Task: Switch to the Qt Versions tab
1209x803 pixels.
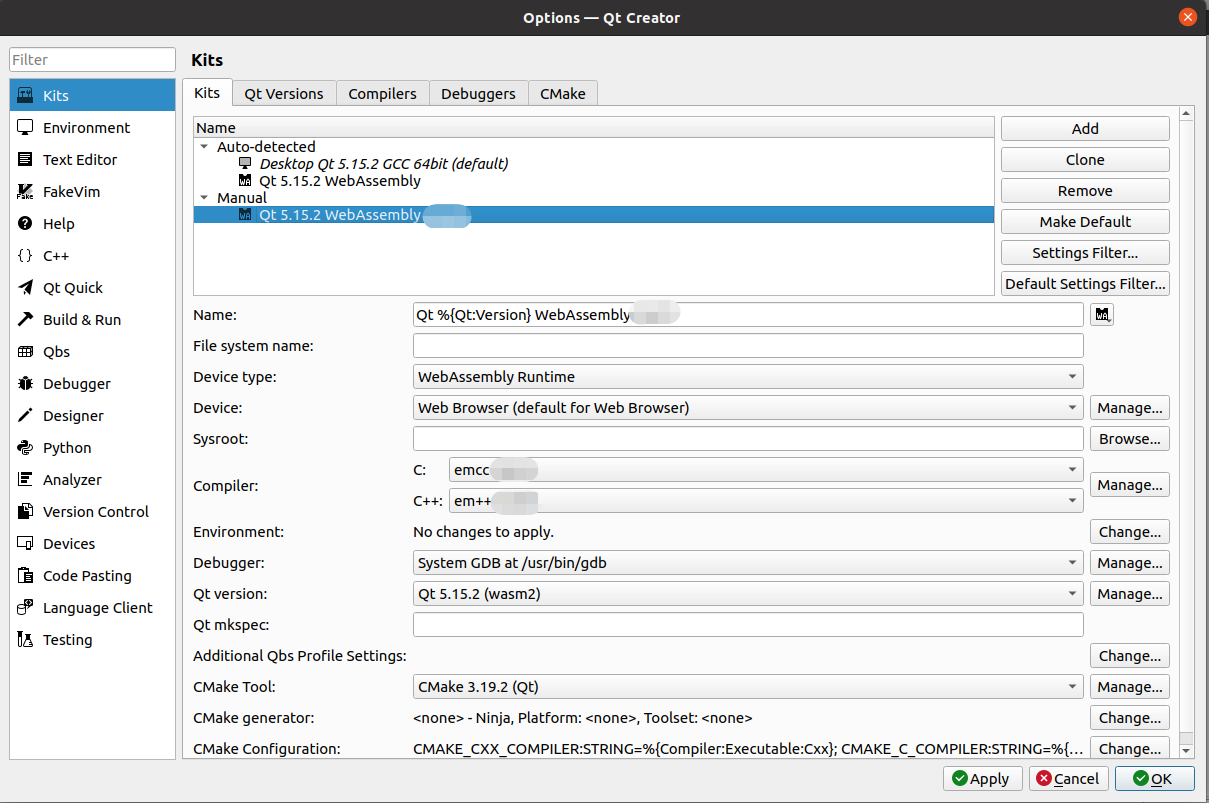Action: pos(283,93)
